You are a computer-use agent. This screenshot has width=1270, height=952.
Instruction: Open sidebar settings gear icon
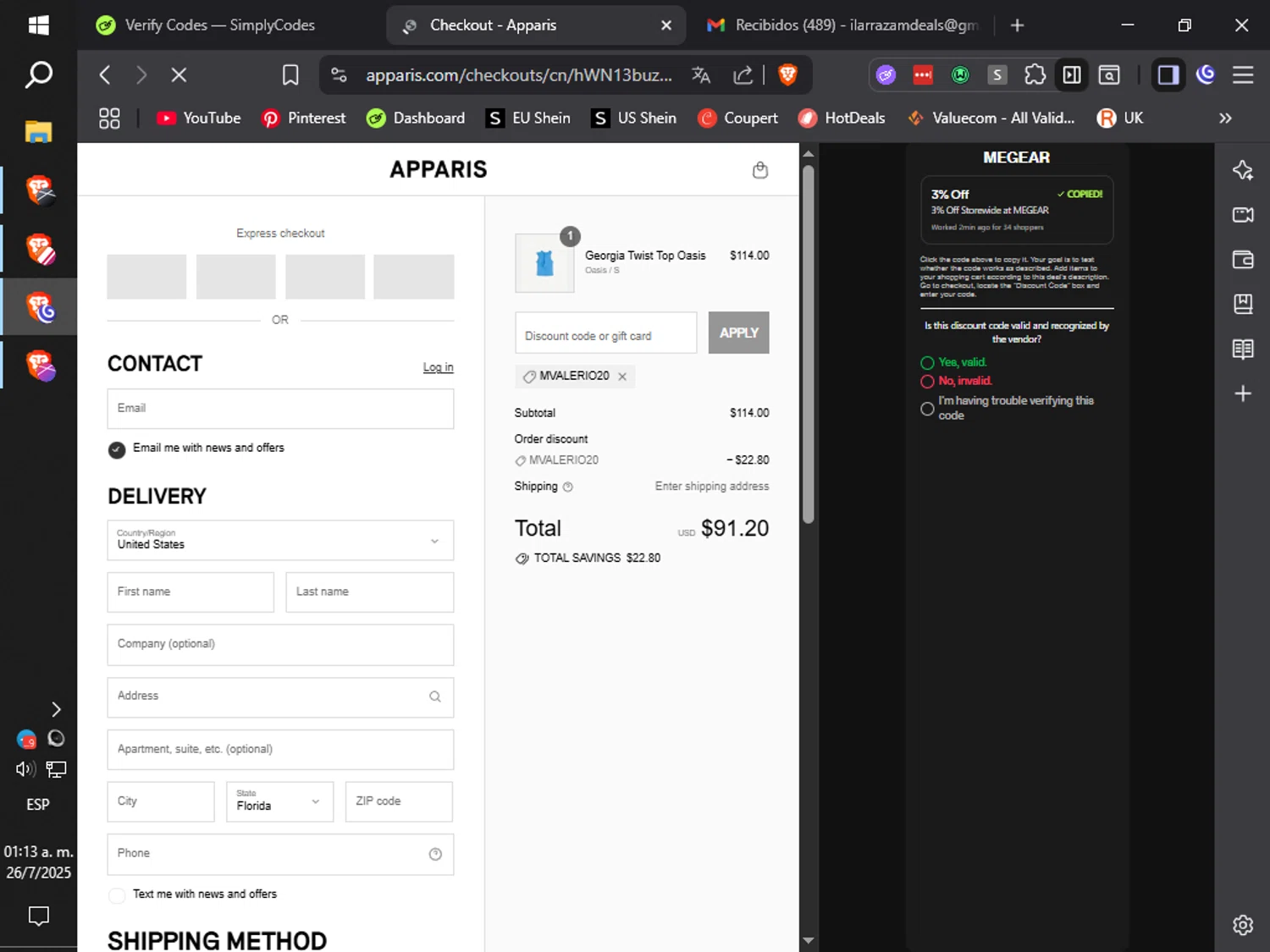1243,925
